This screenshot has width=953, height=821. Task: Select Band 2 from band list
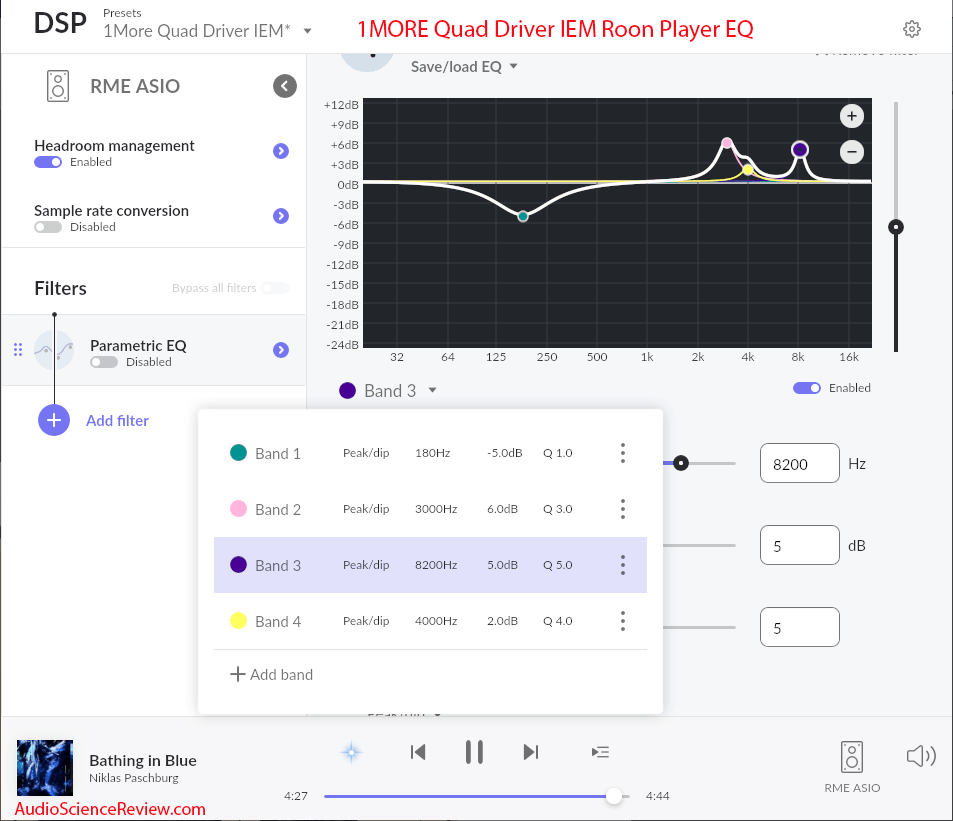point(430,509)
